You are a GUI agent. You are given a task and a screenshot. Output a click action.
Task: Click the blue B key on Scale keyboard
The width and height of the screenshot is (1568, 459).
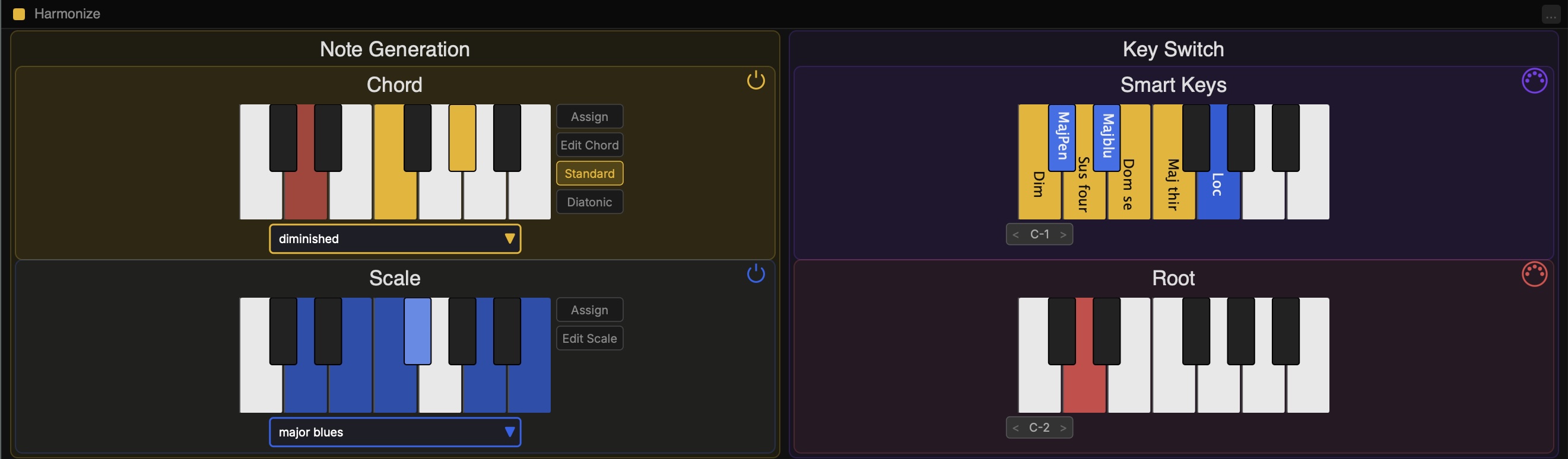click(529, 388)
